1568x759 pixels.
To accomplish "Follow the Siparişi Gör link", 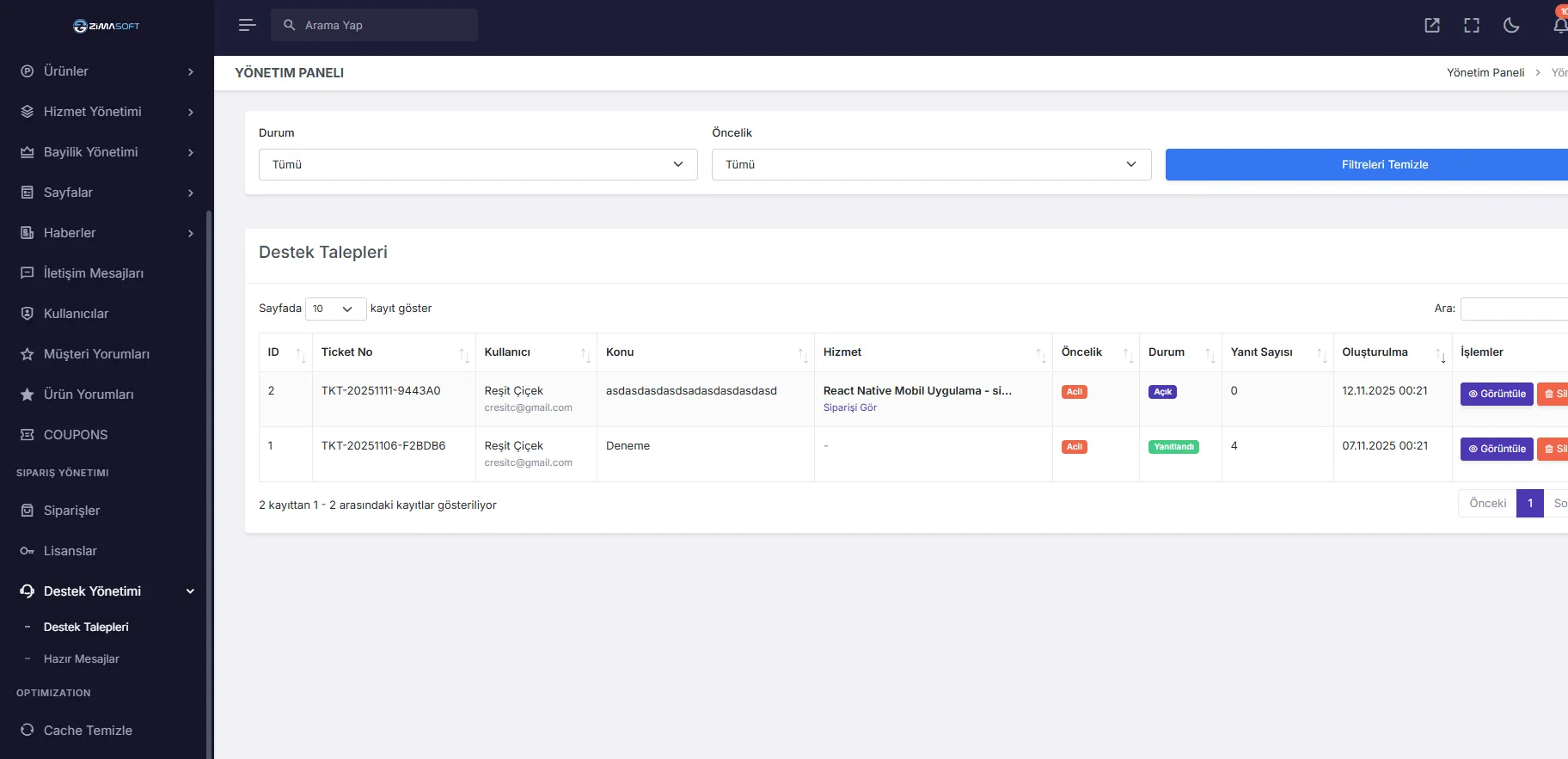I will tap(849, 407).
